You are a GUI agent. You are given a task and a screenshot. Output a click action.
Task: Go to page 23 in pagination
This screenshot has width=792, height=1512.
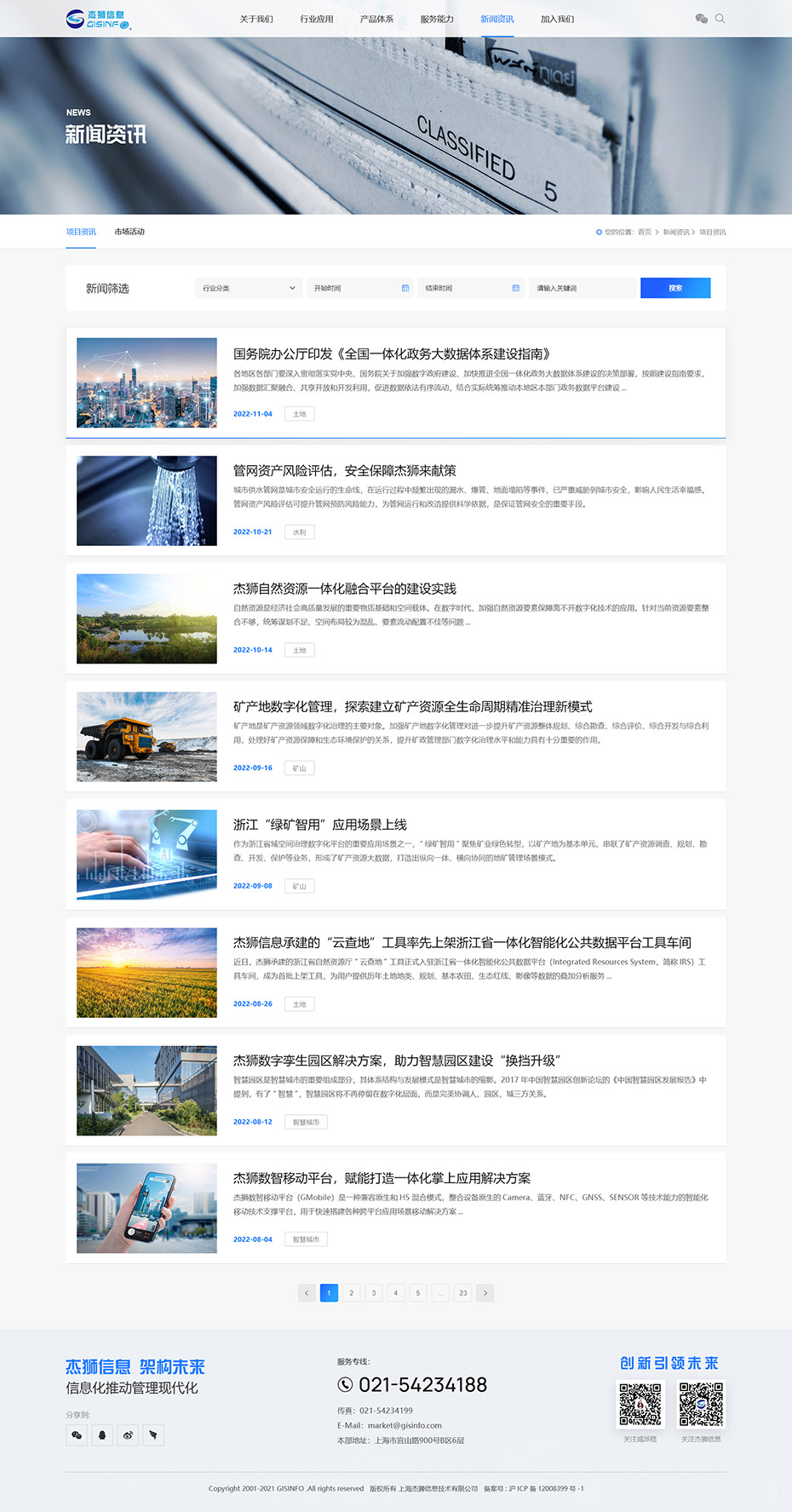pyautogui.click(x=463, y=1293)
